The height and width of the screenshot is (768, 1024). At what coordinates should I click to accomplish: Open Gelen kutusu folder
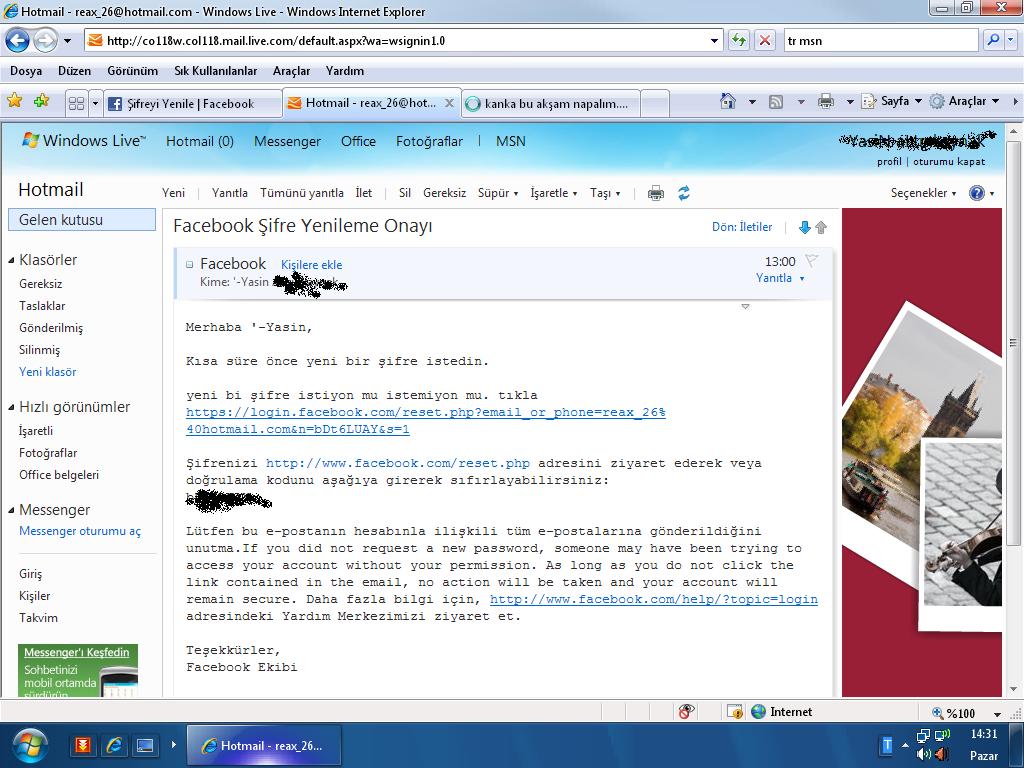(x=82, y=219)
